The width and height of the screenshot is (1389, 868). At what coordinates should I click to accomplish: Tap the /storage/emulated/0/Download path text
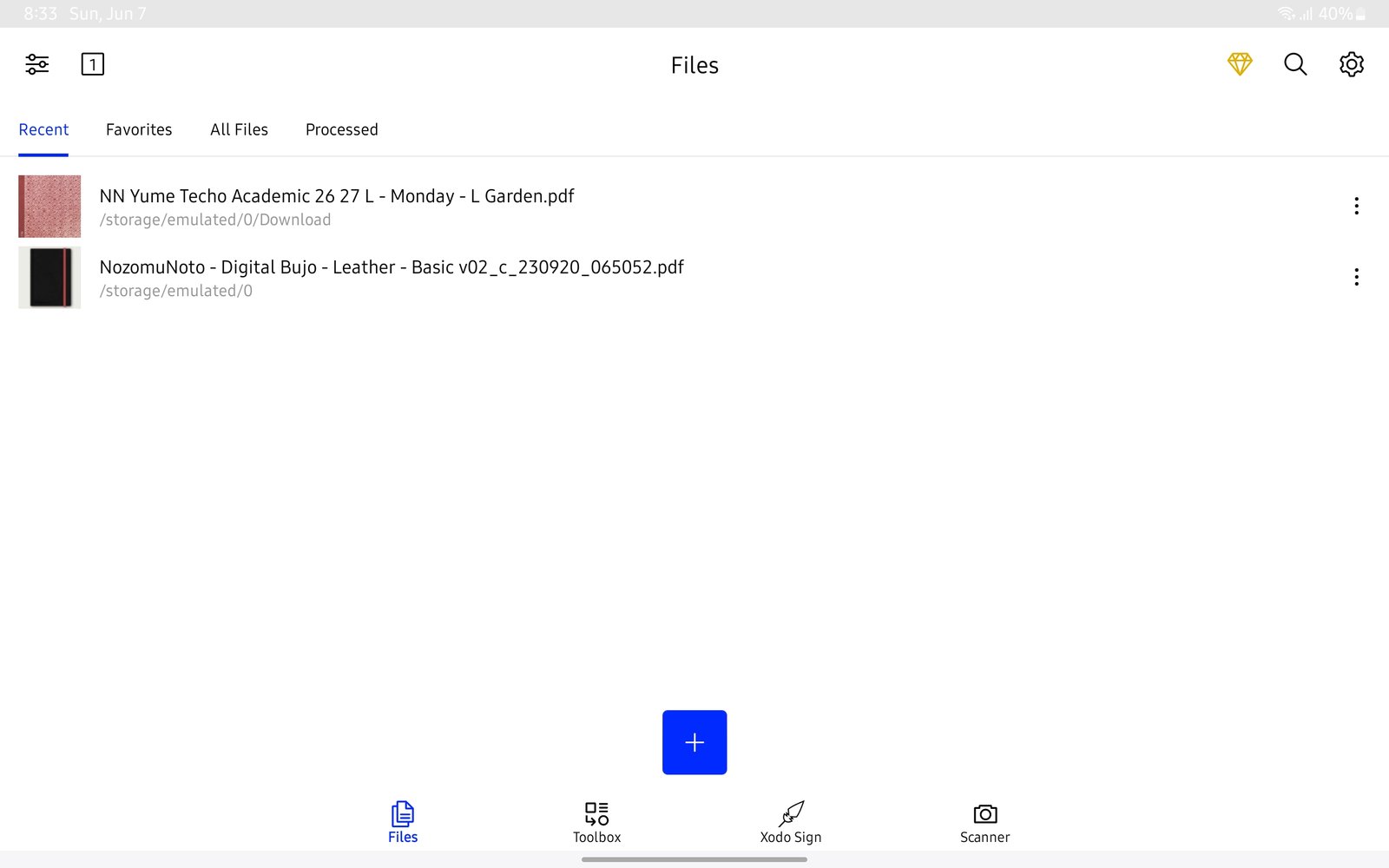215,220
